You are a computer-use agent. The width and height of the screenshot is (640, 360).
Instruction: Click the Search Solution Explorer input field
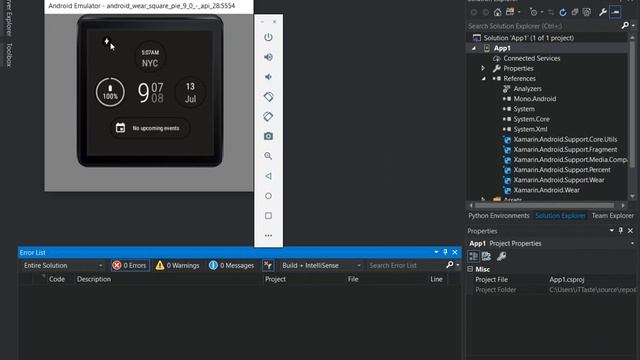543,26
